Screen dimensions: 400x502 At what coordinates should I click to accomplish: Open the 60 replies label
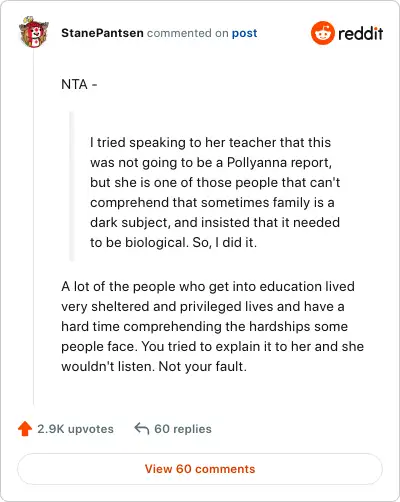[x=183, y=429]
